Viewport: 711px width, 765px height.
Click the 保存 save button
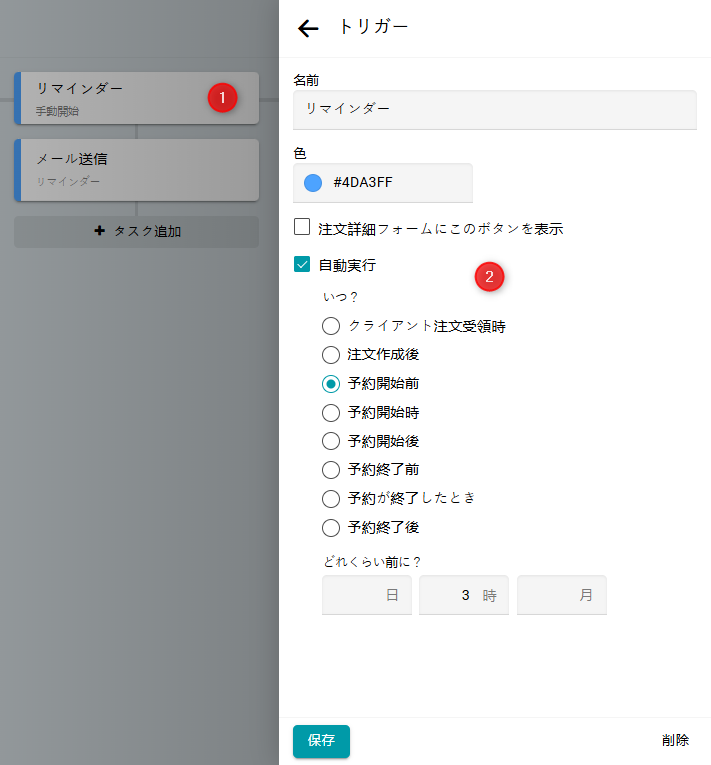(x=321, y=741)
